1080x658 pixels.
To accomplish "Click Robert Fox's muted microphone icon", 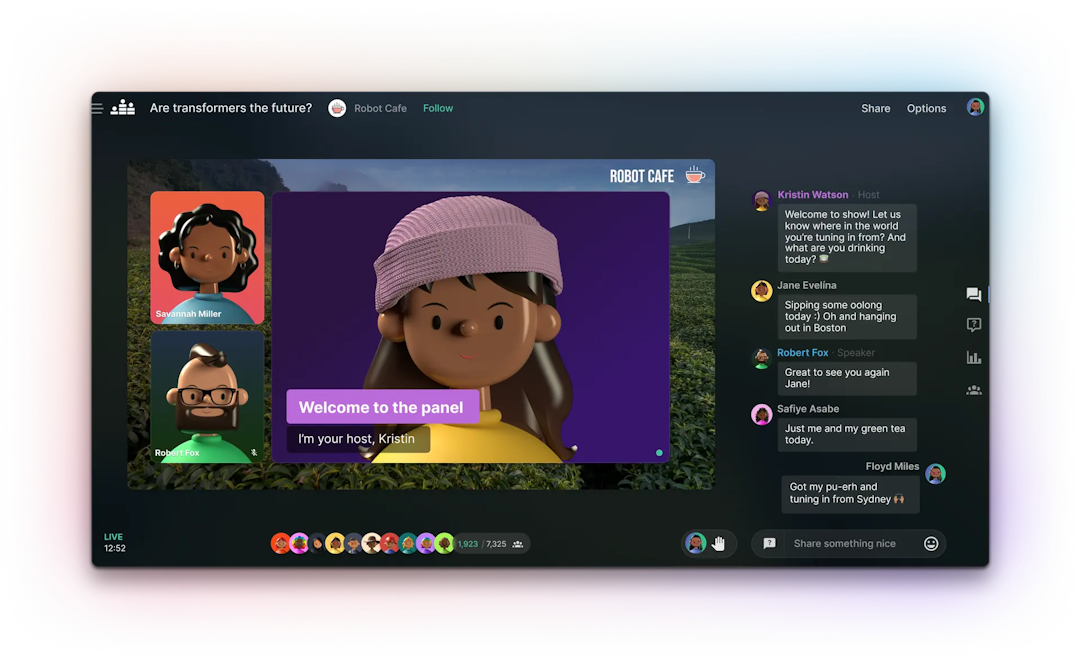I will click(x=253, y=453).
